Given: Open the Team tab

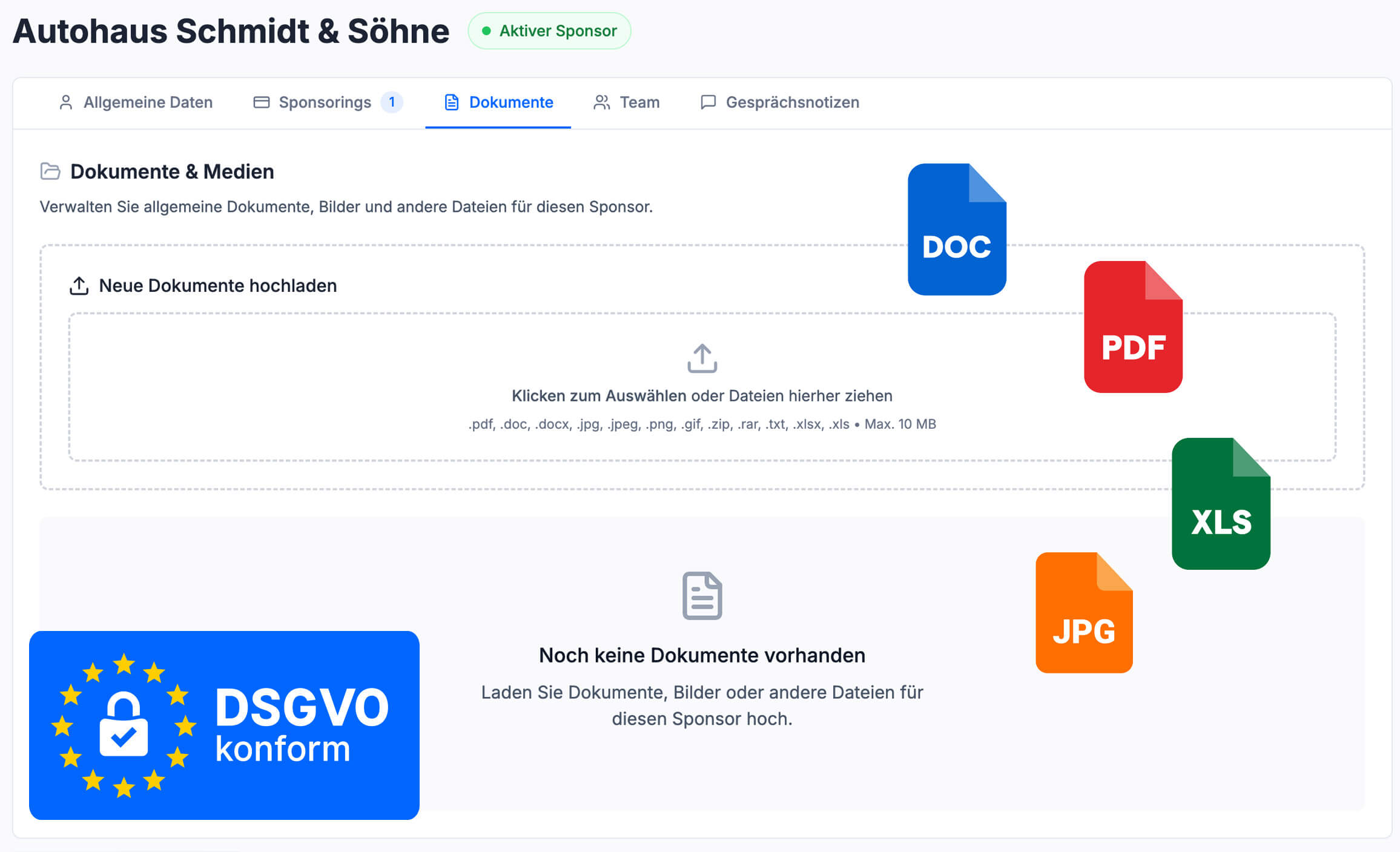Looking at the screenshot, I should pyautogui.click(x=627, y=102).
